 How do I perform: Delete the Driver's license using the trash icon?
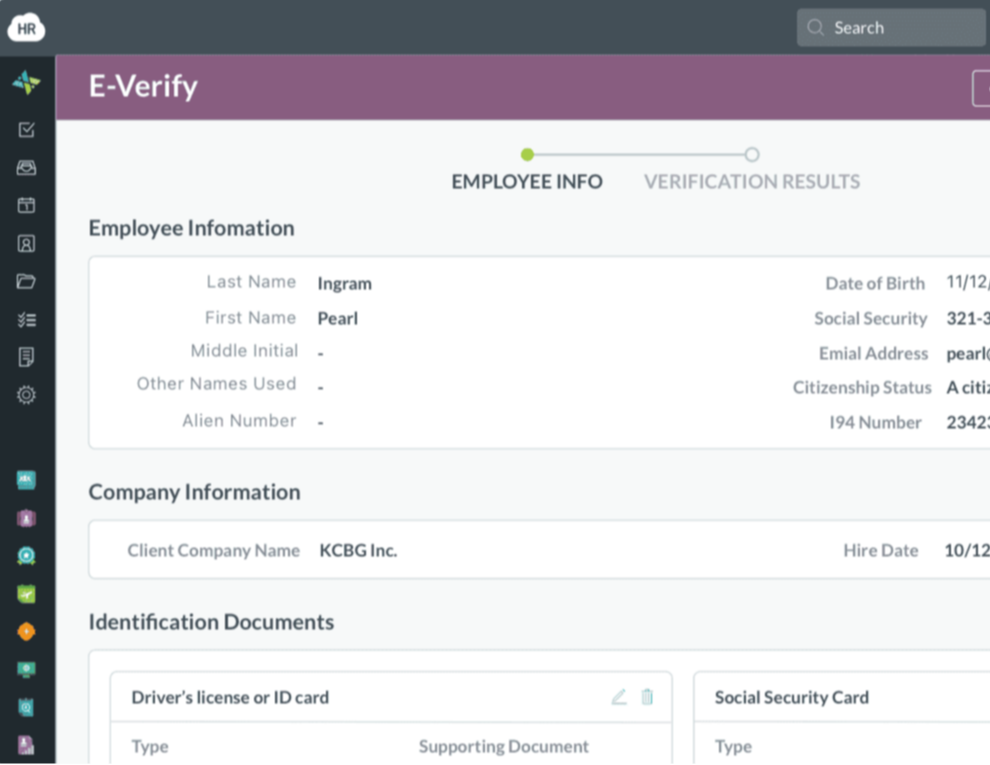pos(647,697)
